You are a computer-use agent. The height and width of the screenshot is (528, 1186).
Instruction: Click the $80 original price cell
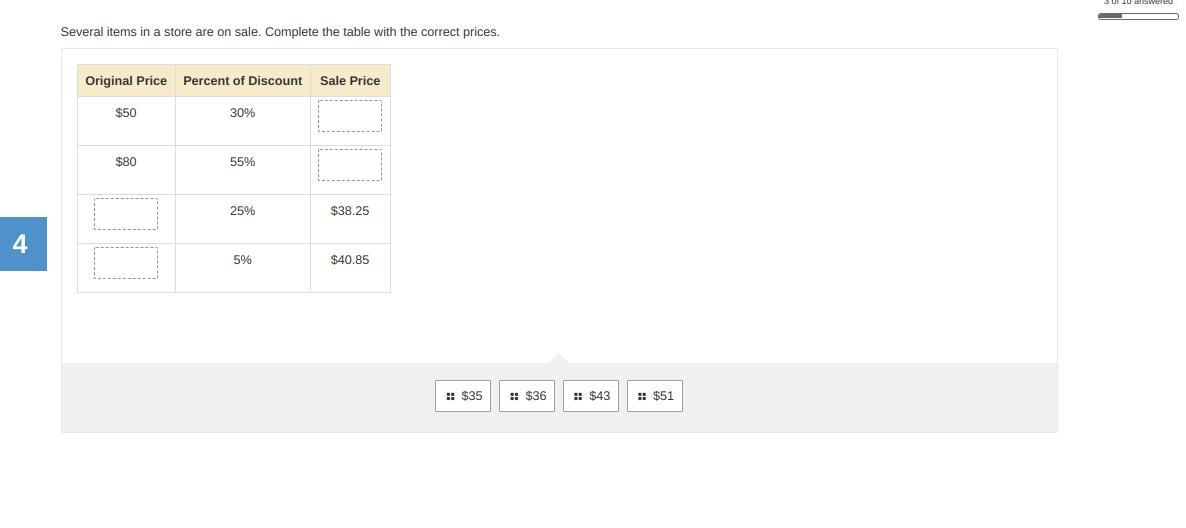[126, 162]
